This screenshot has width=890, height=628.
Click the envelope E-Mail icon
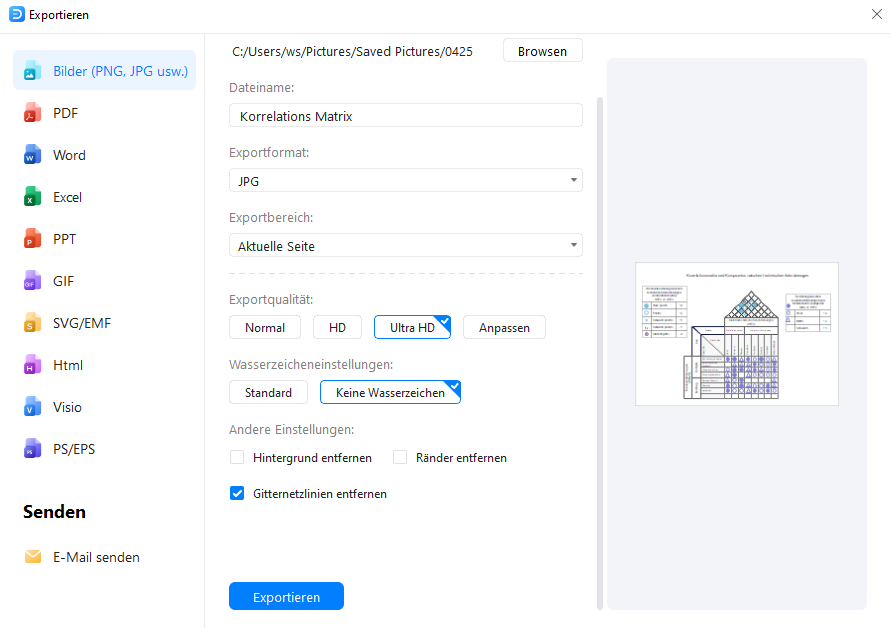pos(33,557)
